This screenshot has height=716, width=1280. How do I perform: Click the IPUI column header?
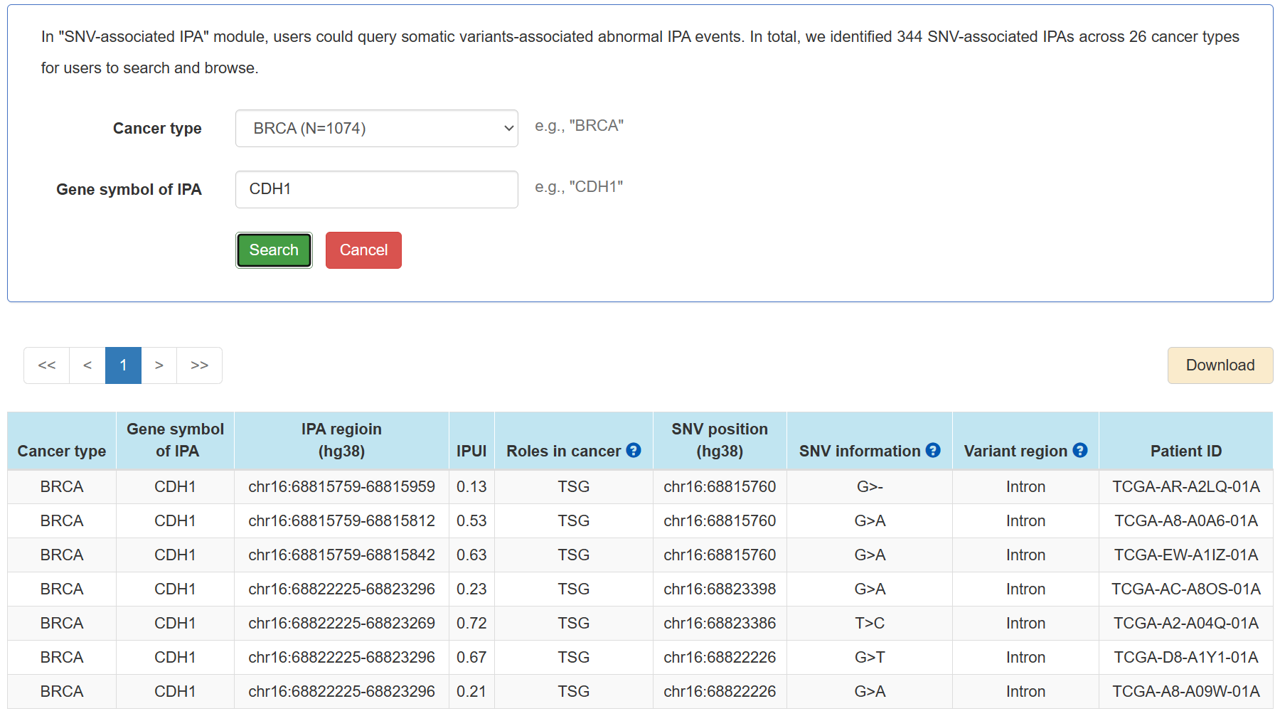471,451
